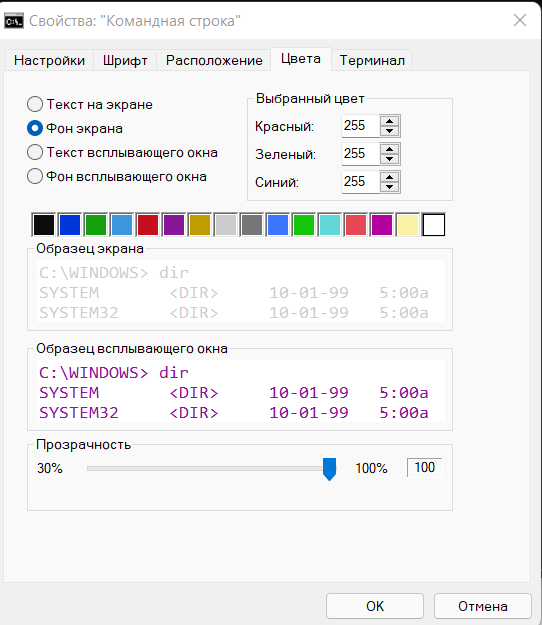Image resolution: width=542 pixels, height=625 pixels.
Task: Click the Синий value field
Action: coord(361,182)
